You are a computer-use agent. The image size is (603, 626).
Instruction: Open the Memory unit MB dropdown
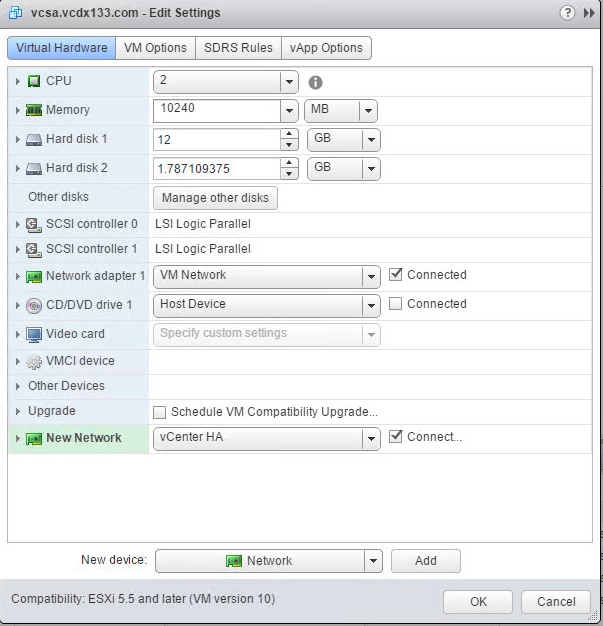(x=369, y=111)
